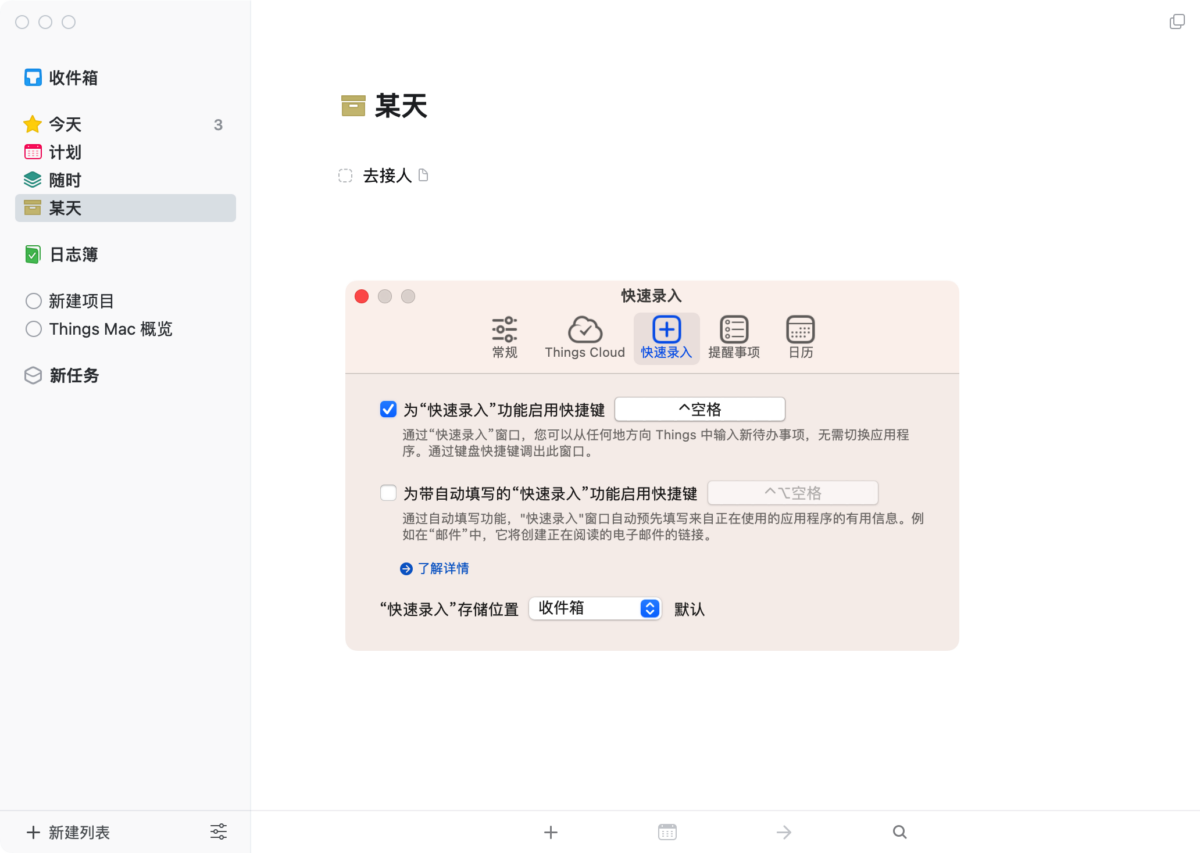Click the green logbook check icon
Screen dimensions: 1200x853
(33, 255)
